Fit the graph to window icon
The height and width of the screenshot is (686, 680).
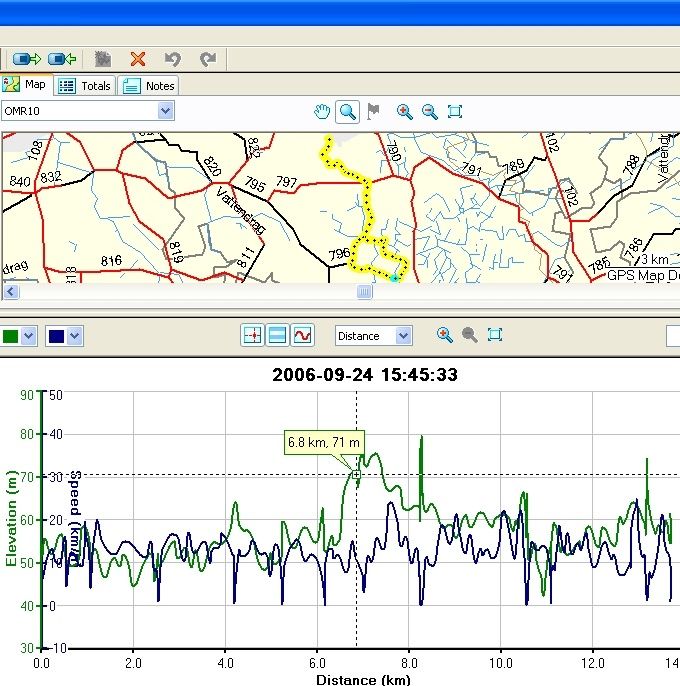(494, 336)
